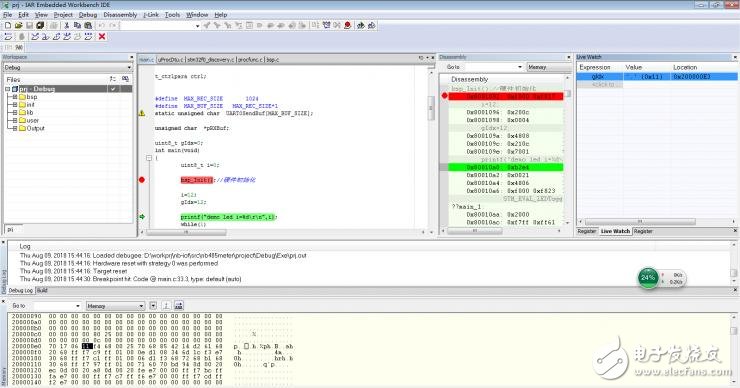Click the Reset debugger icon

coord(8,36)
